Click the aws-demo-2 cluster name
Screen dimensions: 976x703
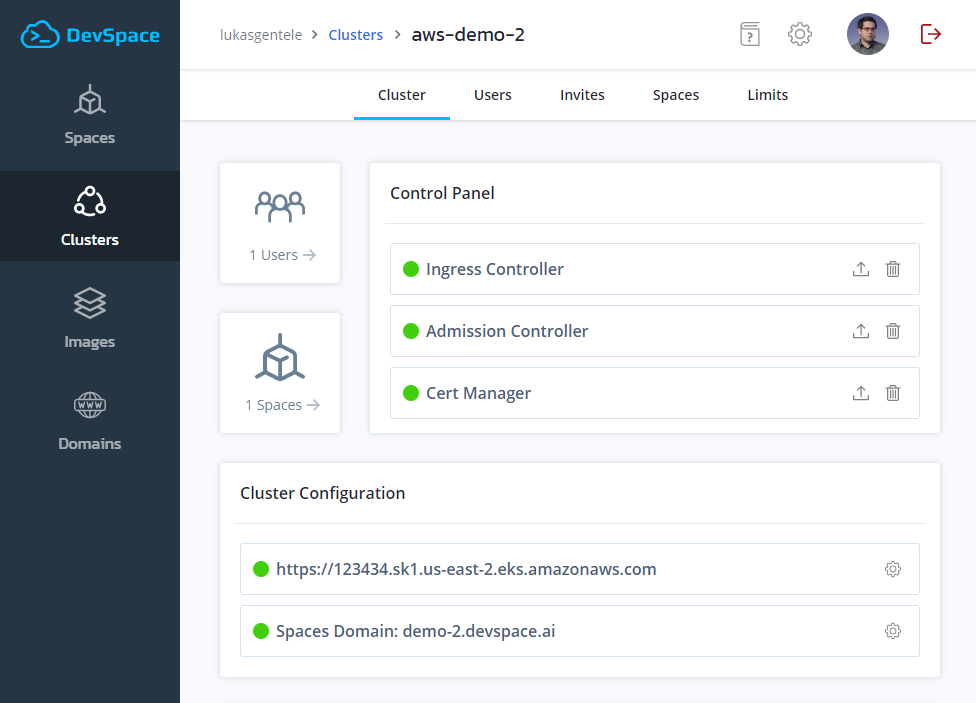coord(468,35)
